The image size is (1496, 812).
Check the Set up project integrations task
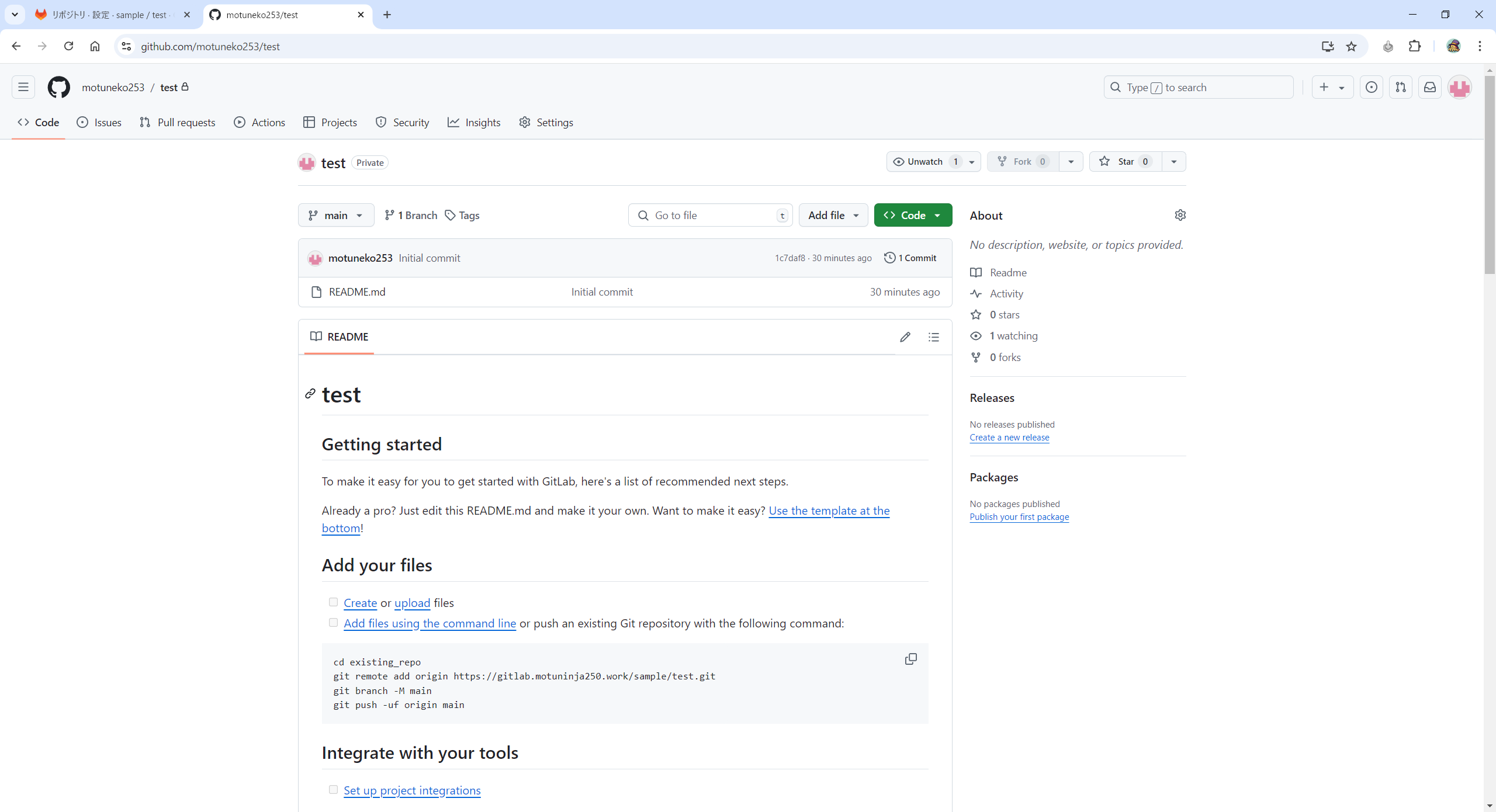click(333, 789)
